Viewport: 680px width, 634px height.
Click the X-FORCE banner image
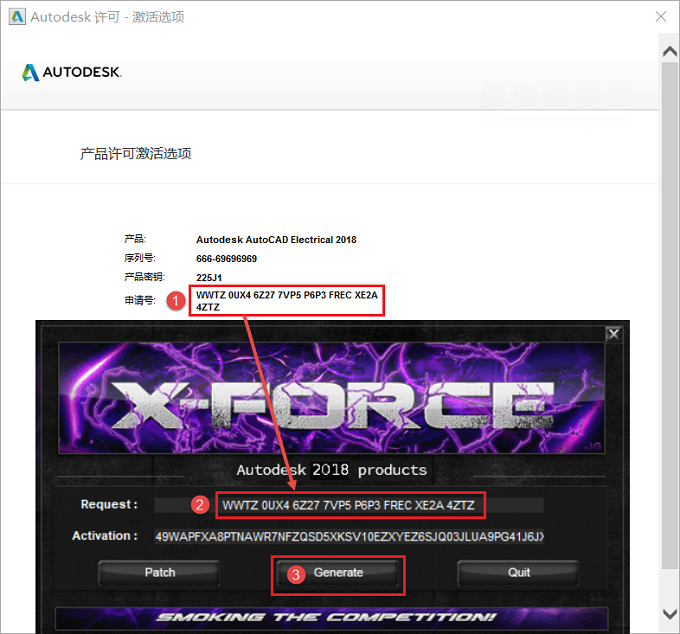click(x=332, y=398)
